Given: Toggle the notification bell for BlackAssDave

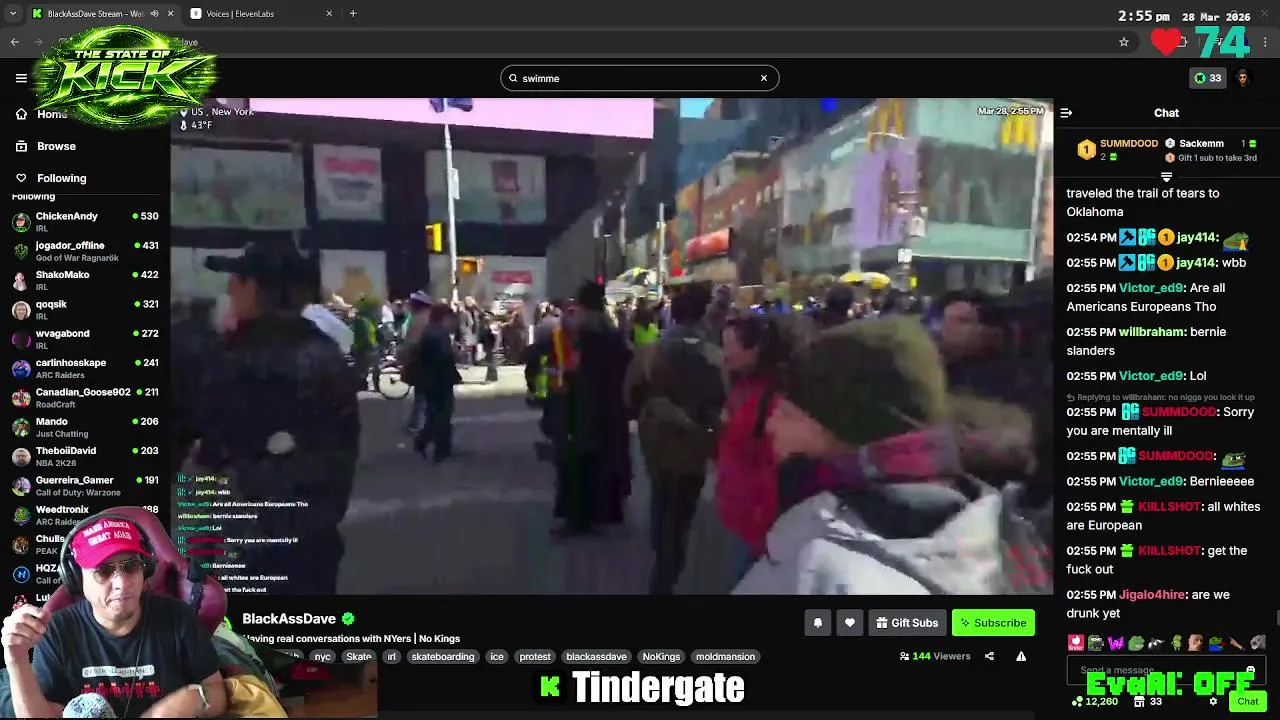Looking at the screenshot, I should click(818, 623).
